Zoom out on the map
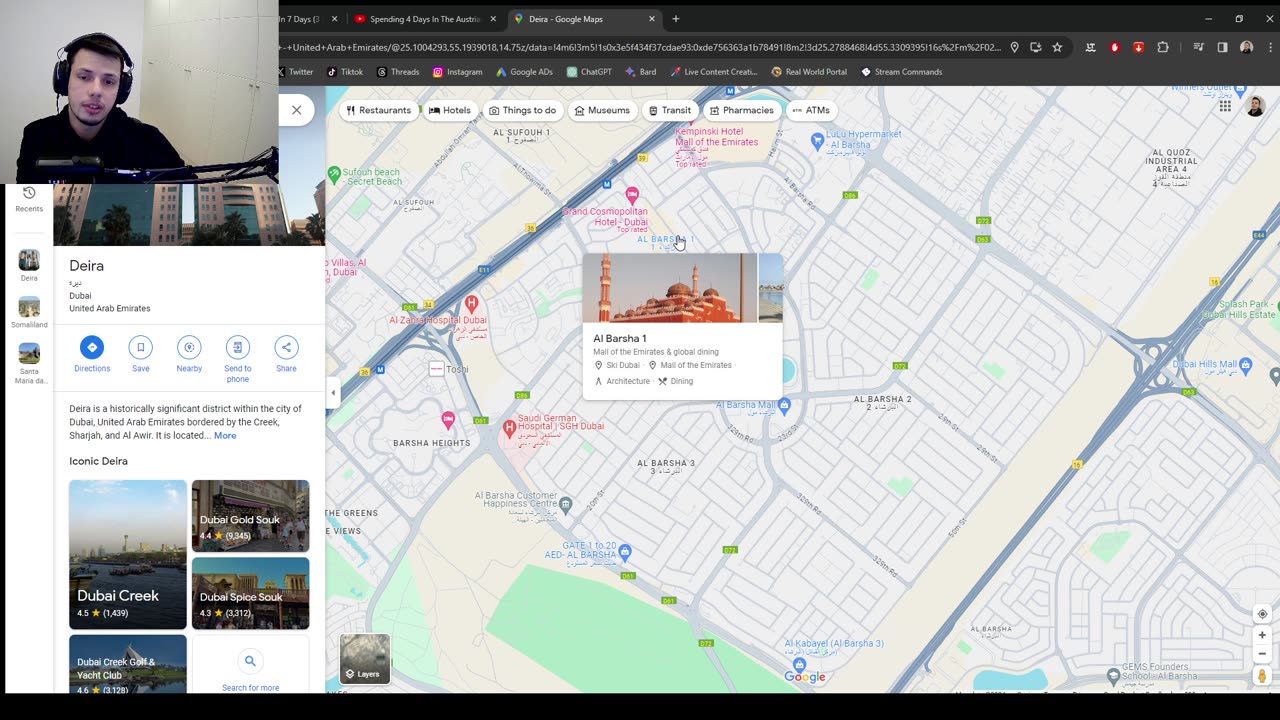Image resolution: width=1280 pixels, height=720 pixels. [1262, 653]
